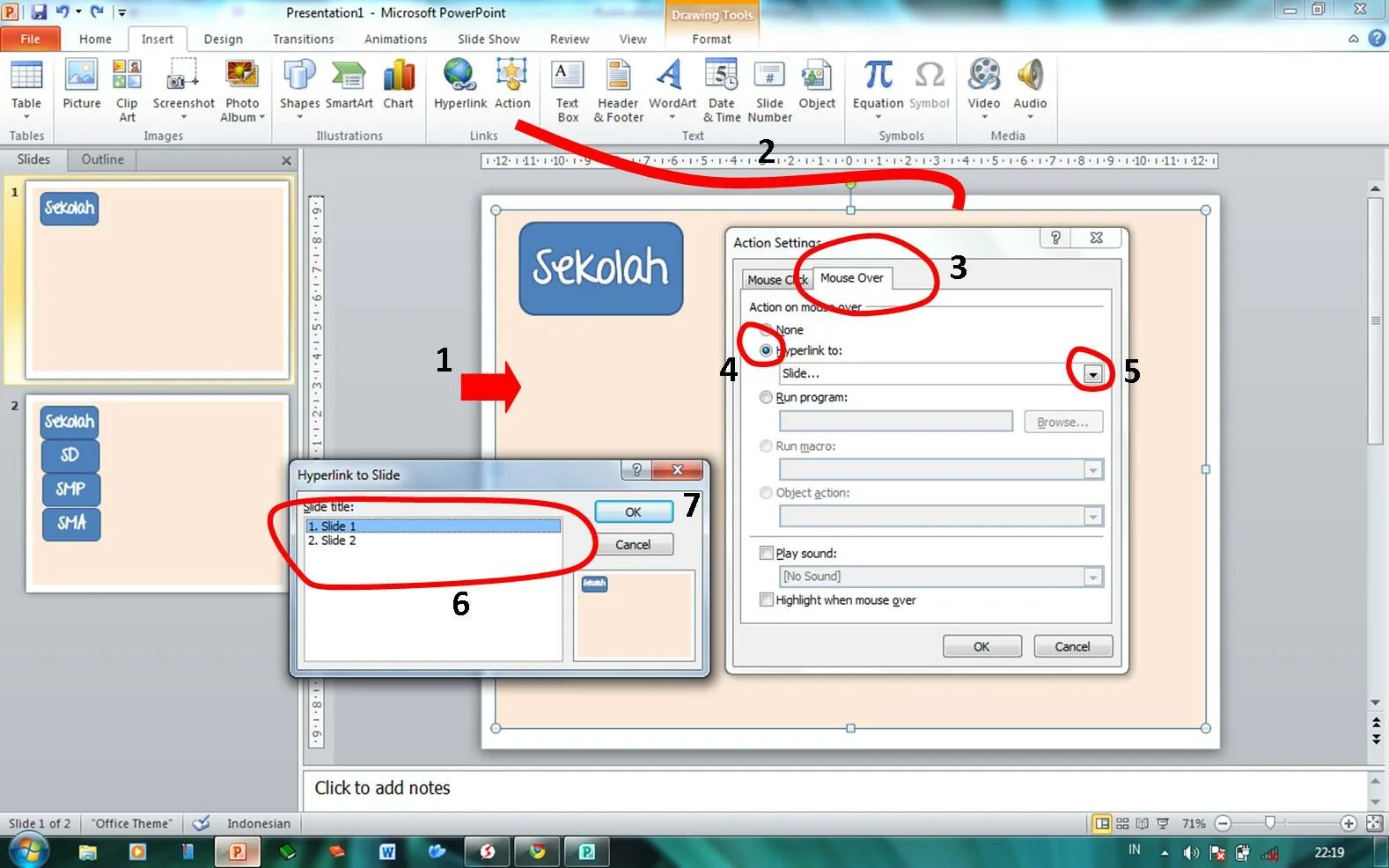Image resolution: width=1389 pixels, height=868 pixels.
Task: Open Chrome from the taskbar
Action: coord(537,851)
